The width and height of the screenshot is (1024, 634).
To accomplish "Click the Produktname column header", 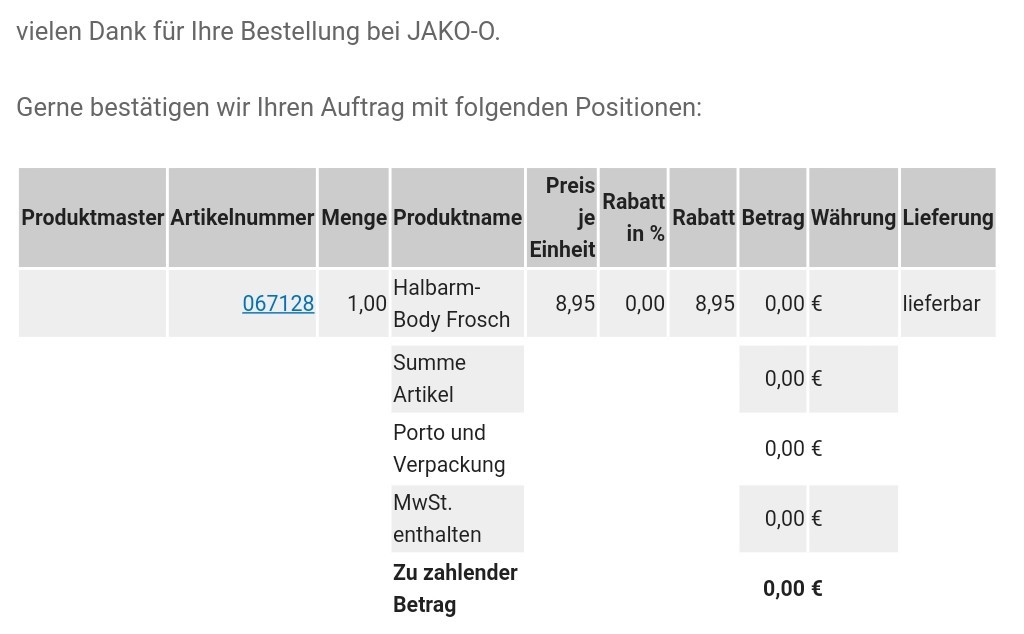I will coord(458,217).
